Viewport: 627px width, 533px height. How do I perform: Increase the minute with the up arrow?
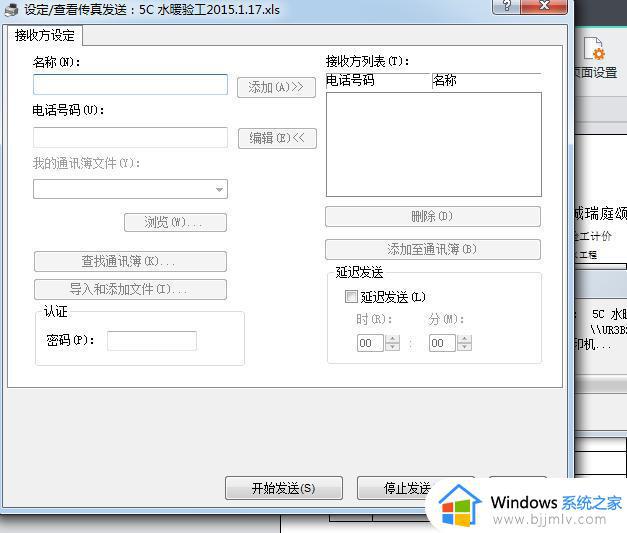(465, 339)
